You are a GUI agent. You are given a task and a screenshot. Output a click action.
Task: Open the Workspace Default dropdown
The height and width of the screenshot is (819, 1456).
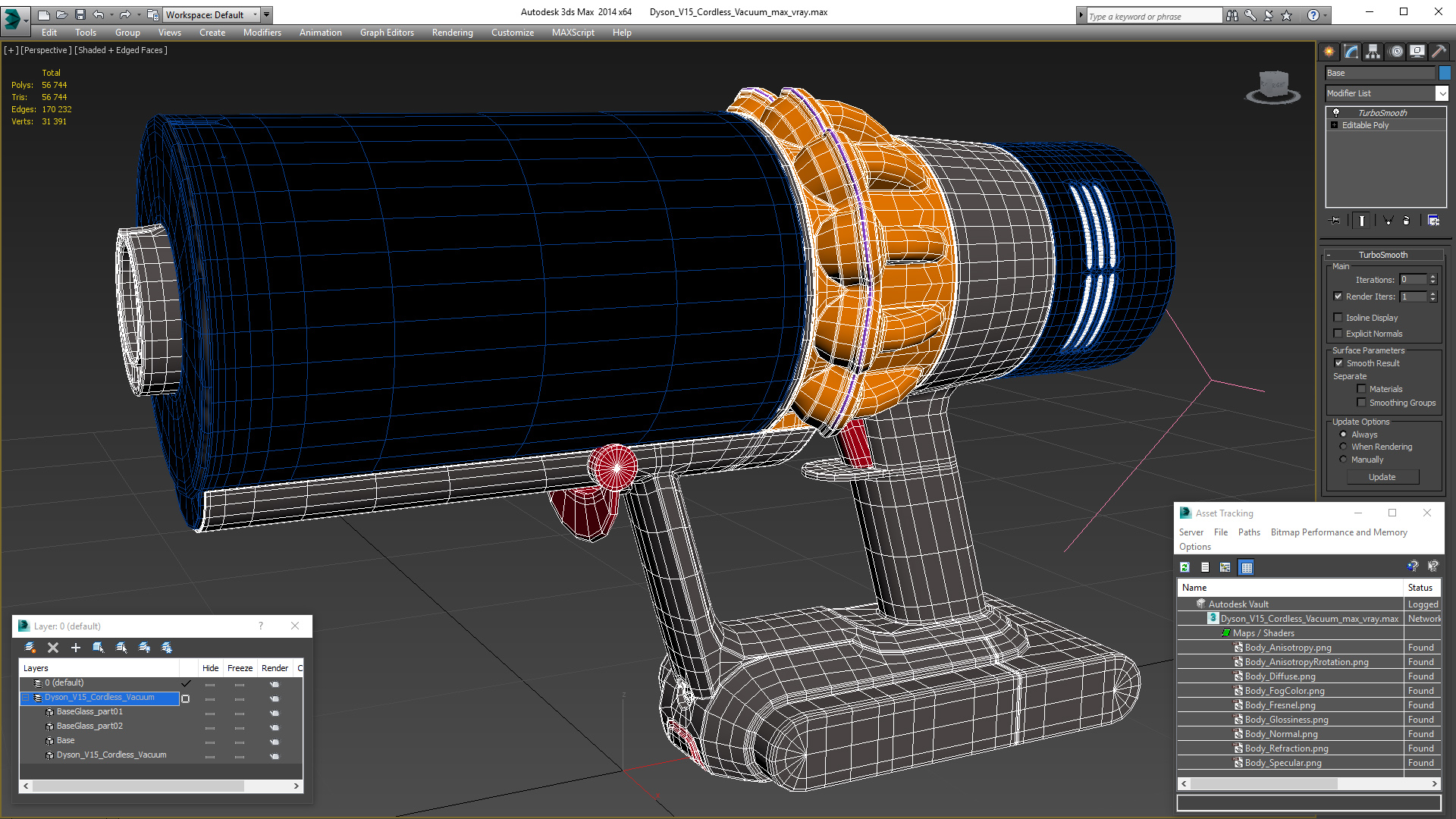(x=211, y=14)
